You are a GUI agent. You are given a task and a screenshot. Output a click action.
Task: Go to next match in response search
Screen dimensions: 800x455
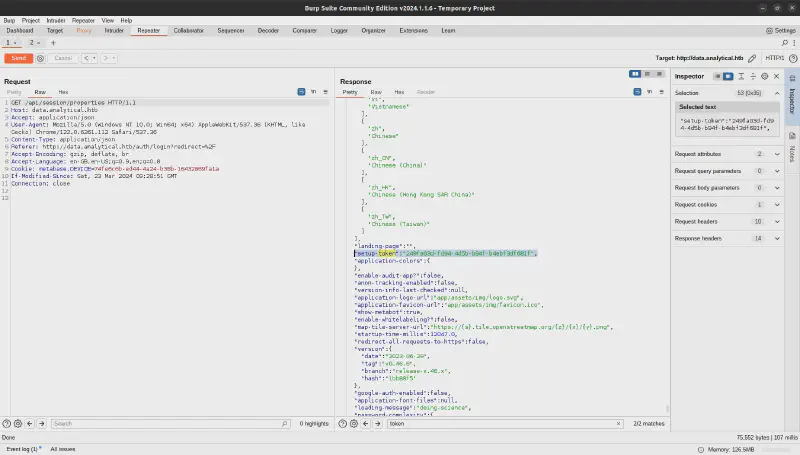378,424
